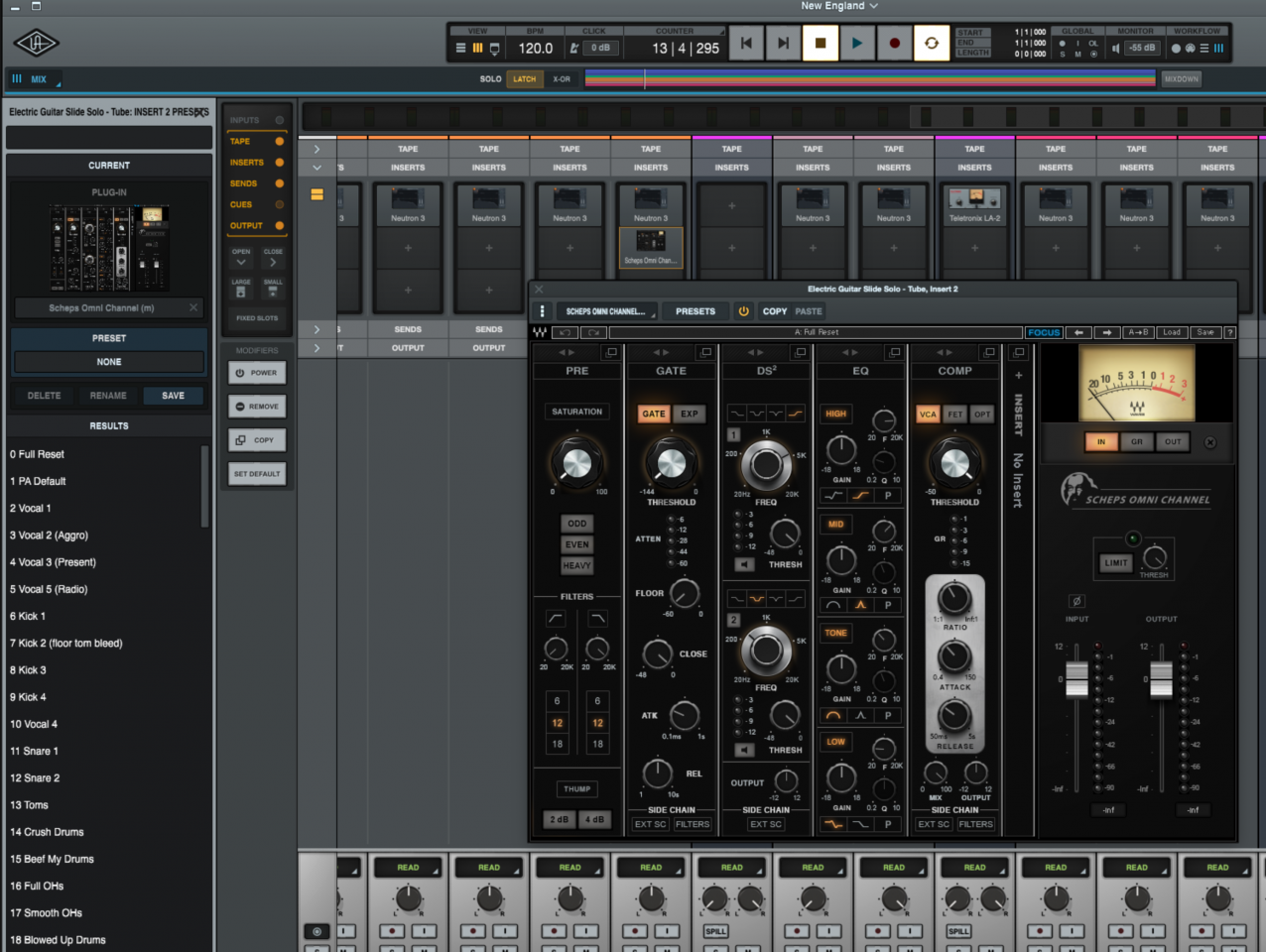
Task: Enable EVEN saturation harmonics
Action: click(576, 544)
